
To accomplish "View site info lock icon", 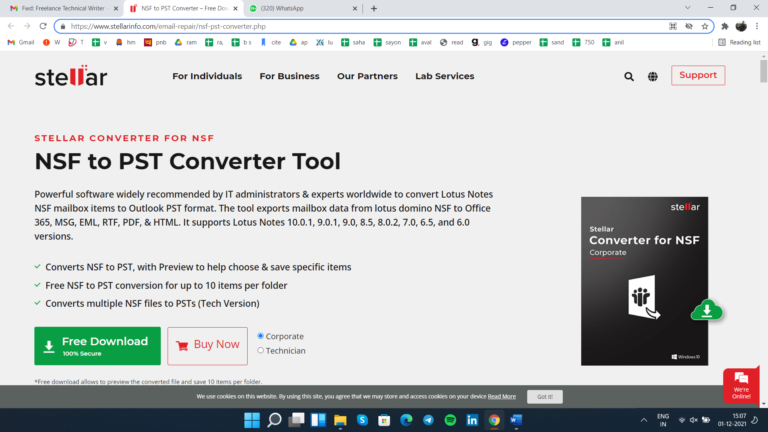I will pos(63,26).
